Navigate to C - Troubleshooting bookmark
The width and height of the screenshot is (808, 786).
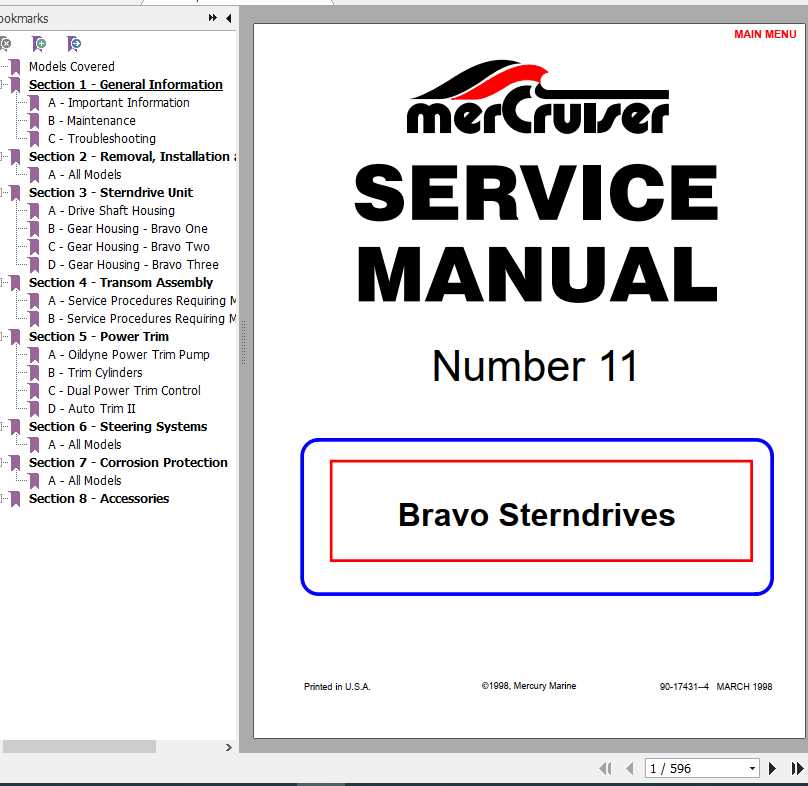pos(103,138)
